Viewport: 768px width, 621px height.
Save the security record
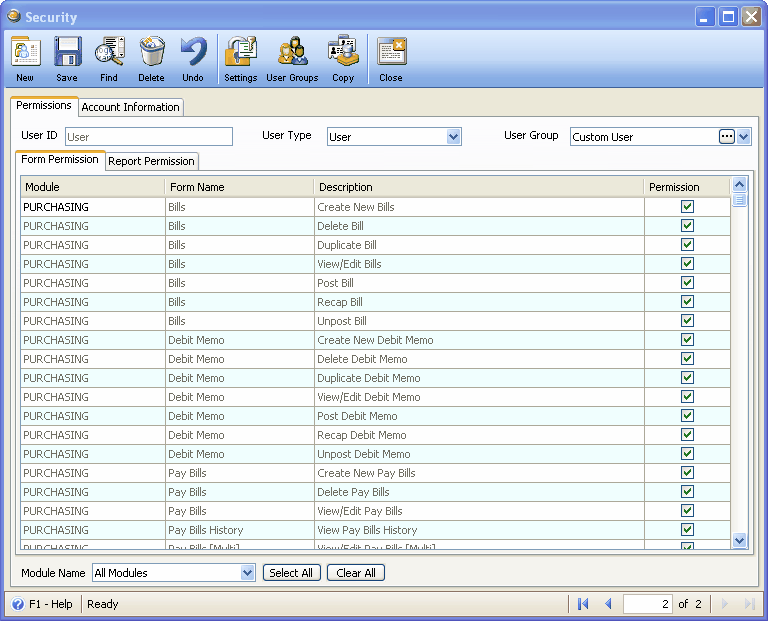67,58
